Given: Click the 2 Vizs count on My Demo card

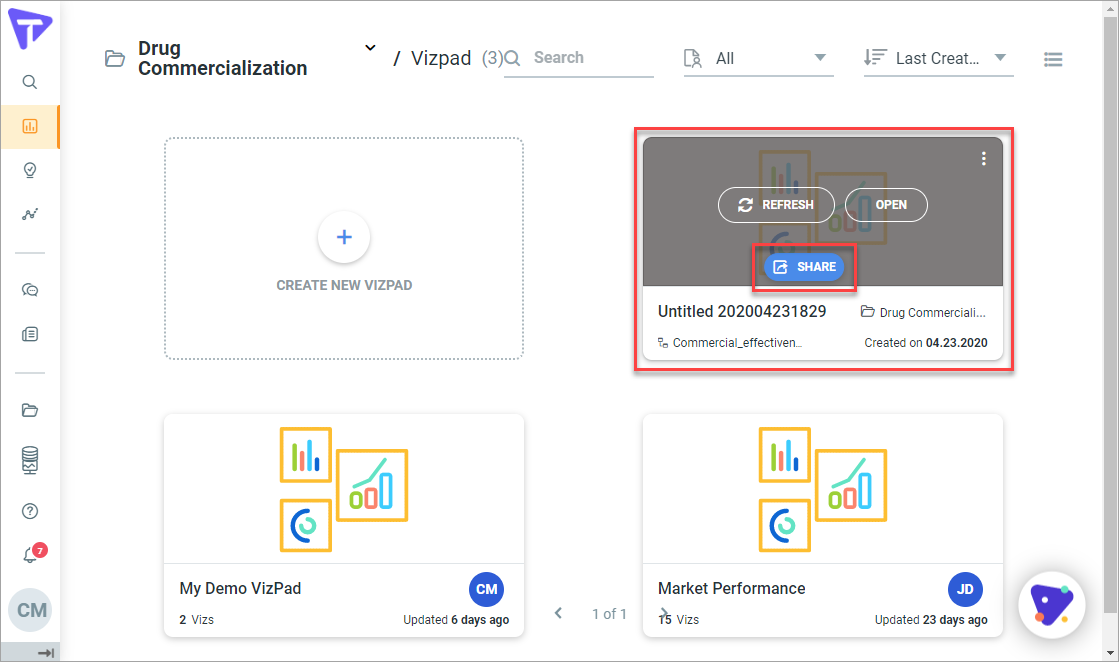Looking at the screenshot, I should pyautogui.click(x=196, y=620).
